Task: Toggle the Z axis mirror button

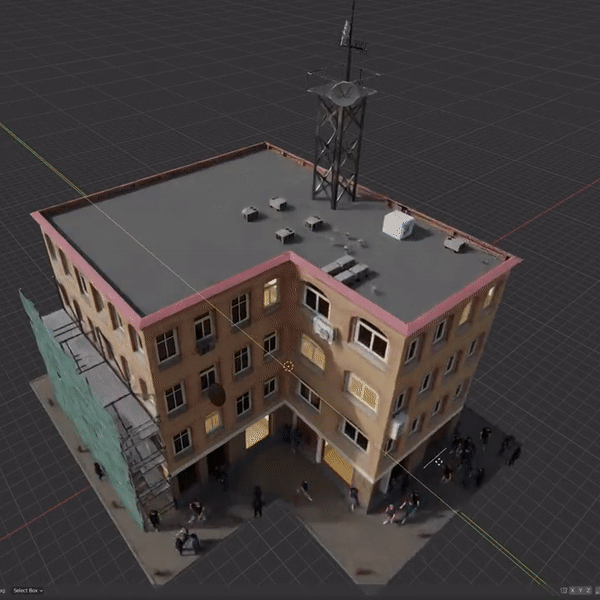Action: point(589,590)
